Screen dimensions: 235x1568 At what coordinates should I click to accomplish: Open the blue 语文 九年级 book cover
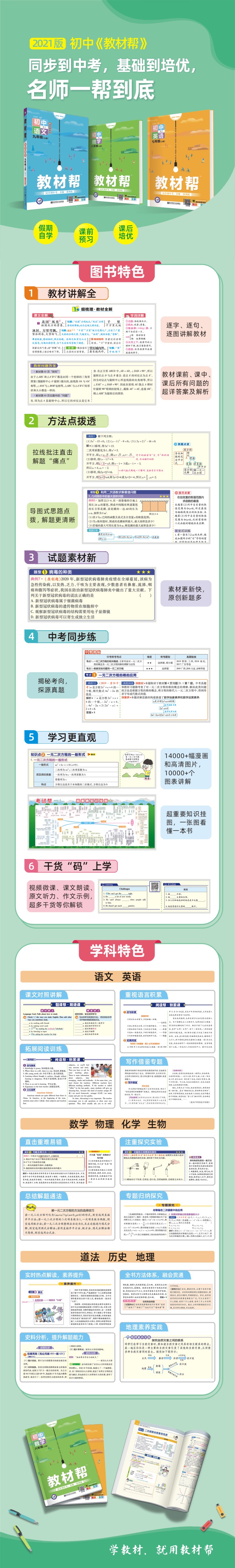click(x=57, y=159)
